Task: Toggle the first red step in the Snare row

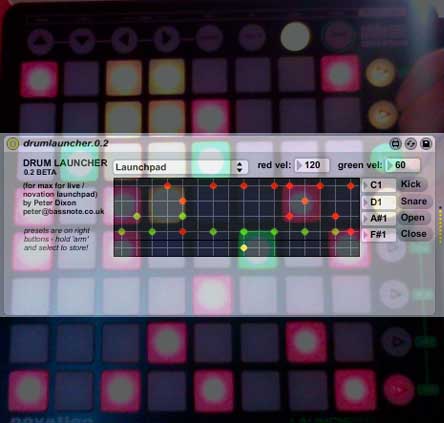Action: [183, 201]
